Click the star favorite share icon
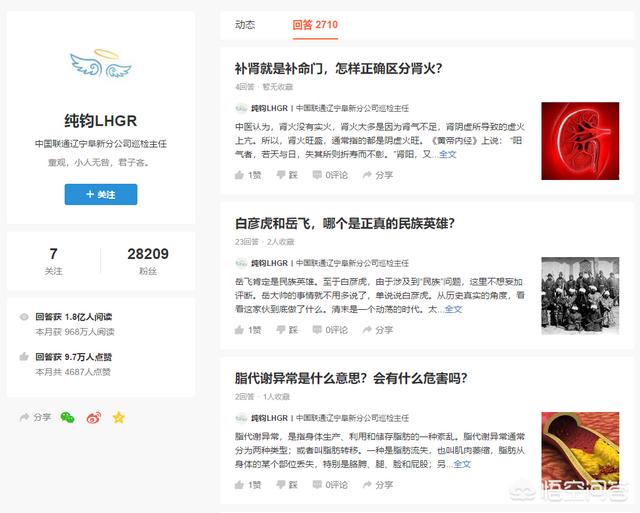 [118, 417]
